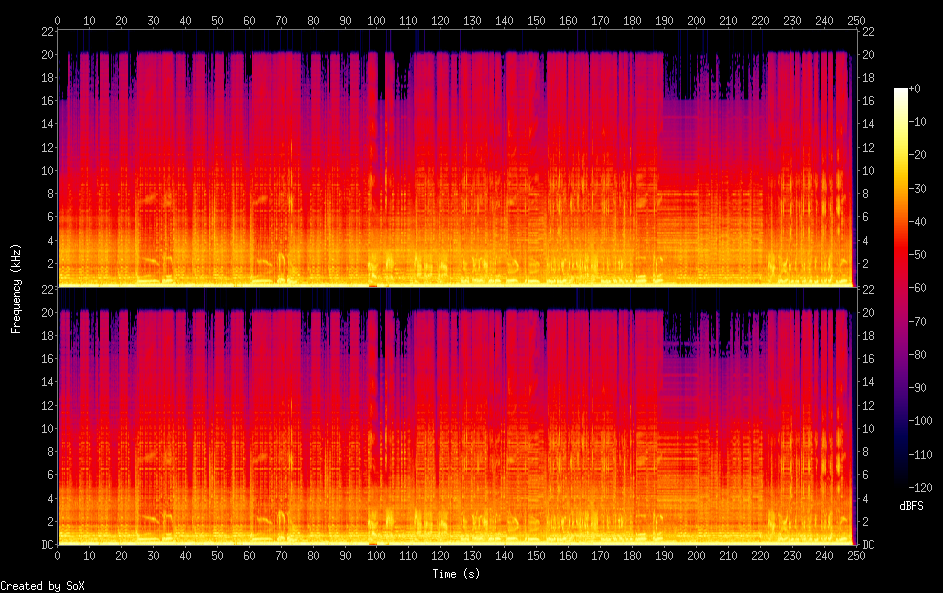Image resolution: width=943 pixels, height=593 pixels.
Task: Click the "Frequency (kHz)" vertical axis label
Action: [x=16, y=288]
